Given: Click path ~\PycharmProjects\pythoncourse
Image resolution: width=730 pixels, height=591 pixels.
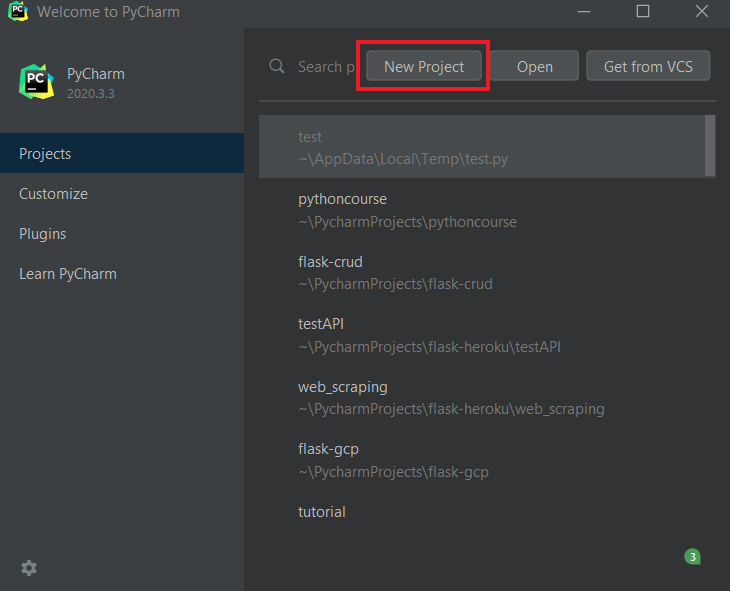Looking at the screenshot, I should pyautogui.click(x=407, y=222).
